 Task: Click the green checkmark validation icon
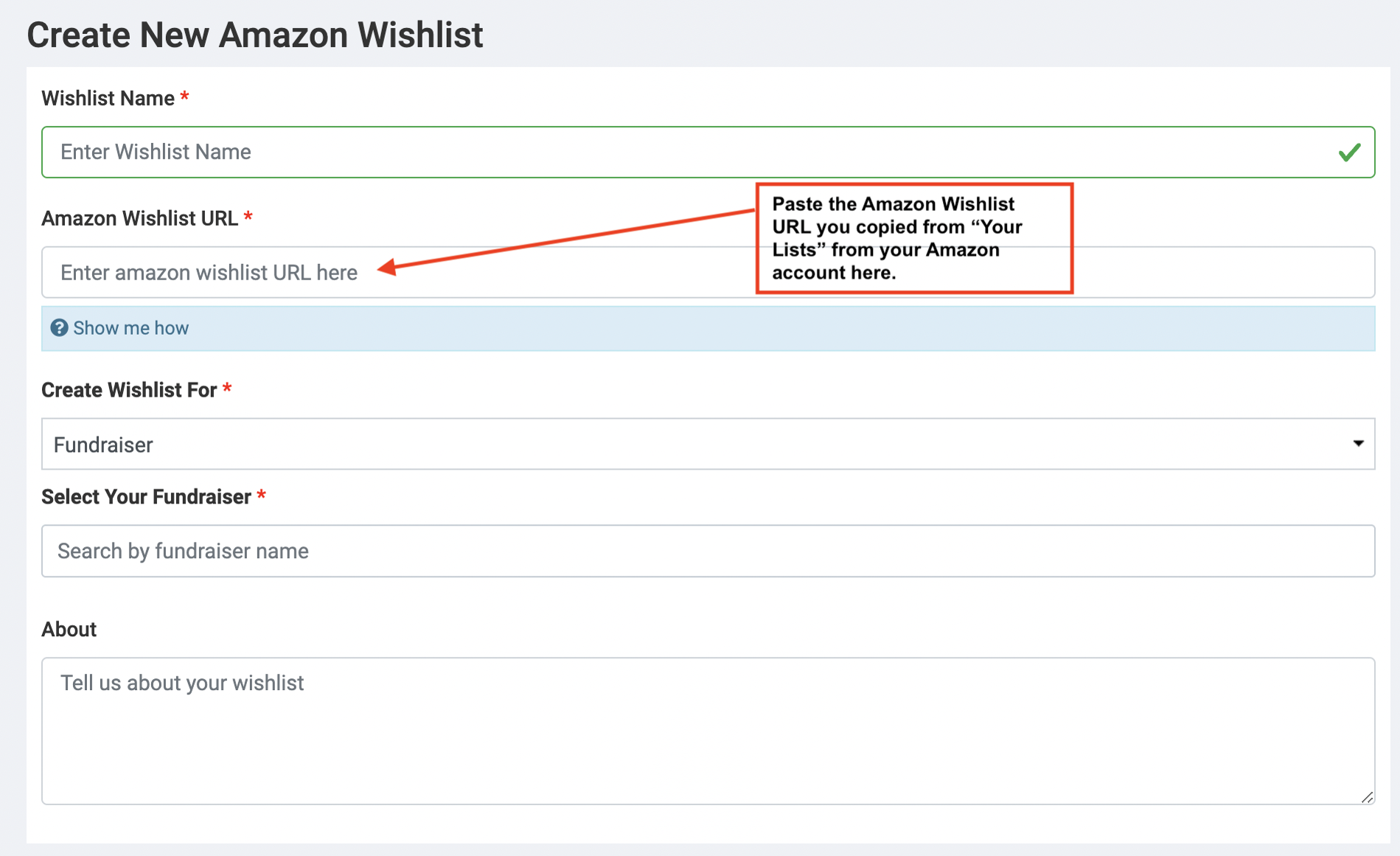click(x=1350, y=153)
